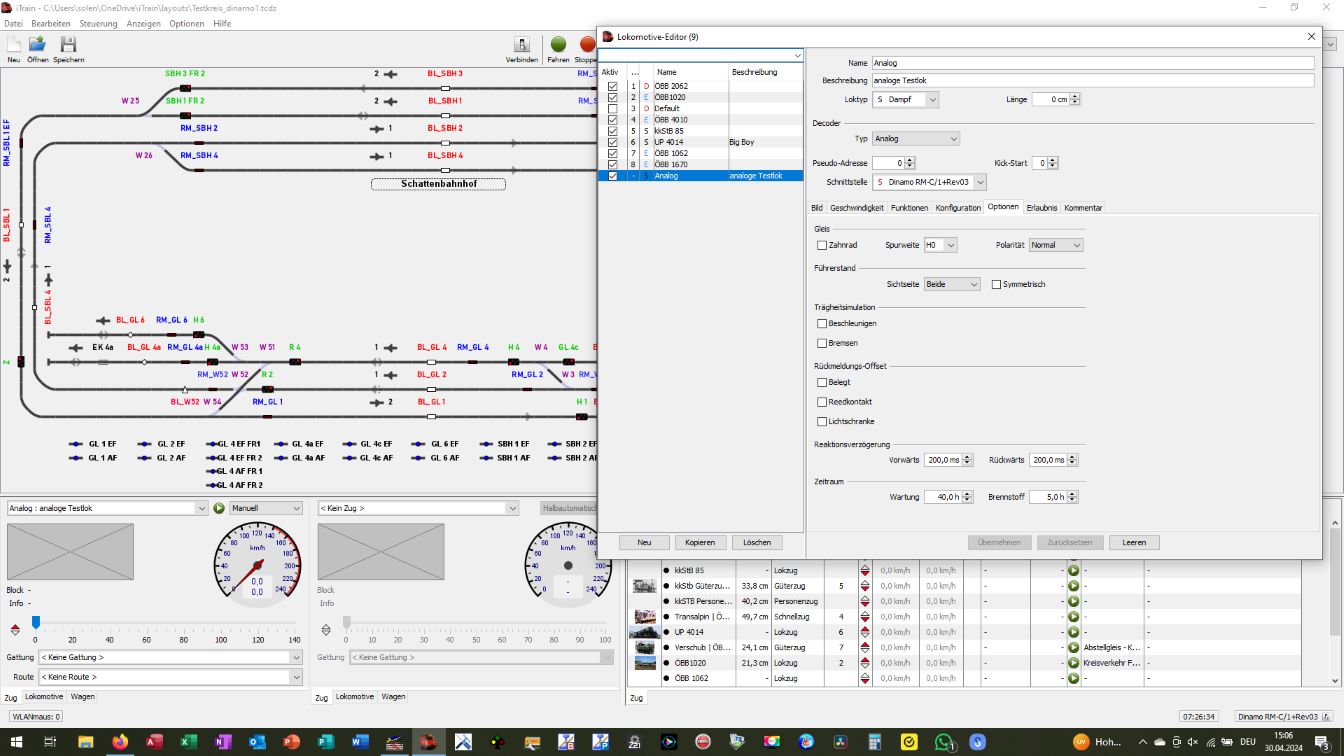The image size is (1344, 756).
Task: Save layout using the Speichern icon
Action: [68, 45]
